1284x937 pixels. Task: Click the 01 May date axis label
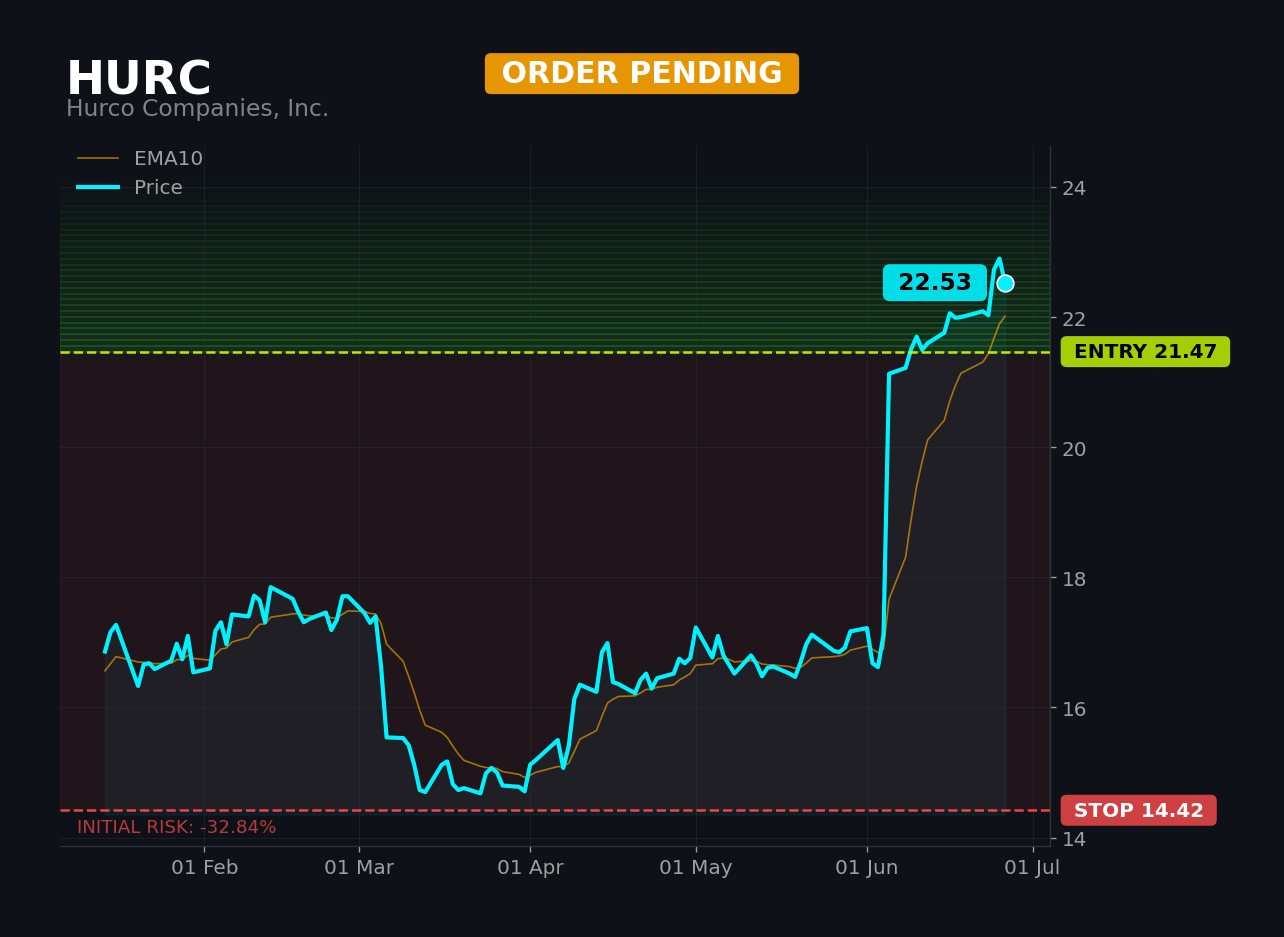point(696,868)
